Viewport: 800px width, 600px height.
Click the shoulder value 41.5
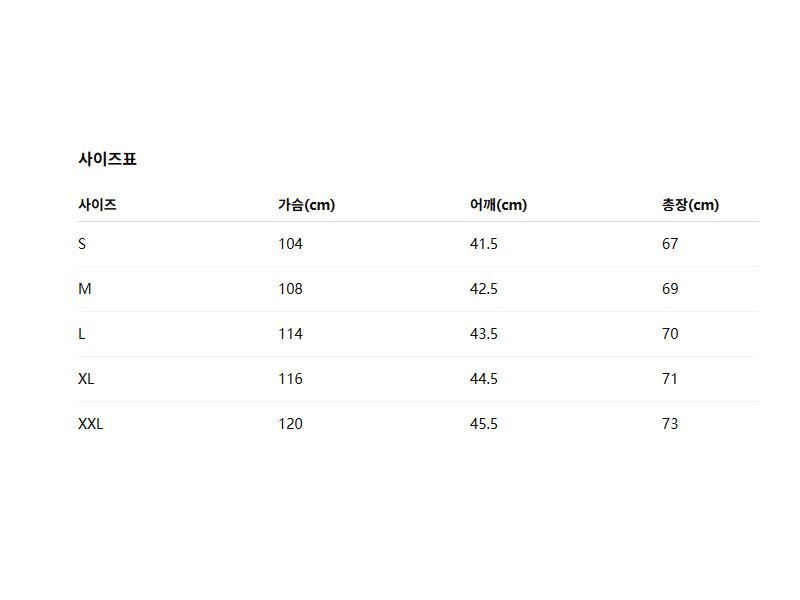click(x=484, y=244)
